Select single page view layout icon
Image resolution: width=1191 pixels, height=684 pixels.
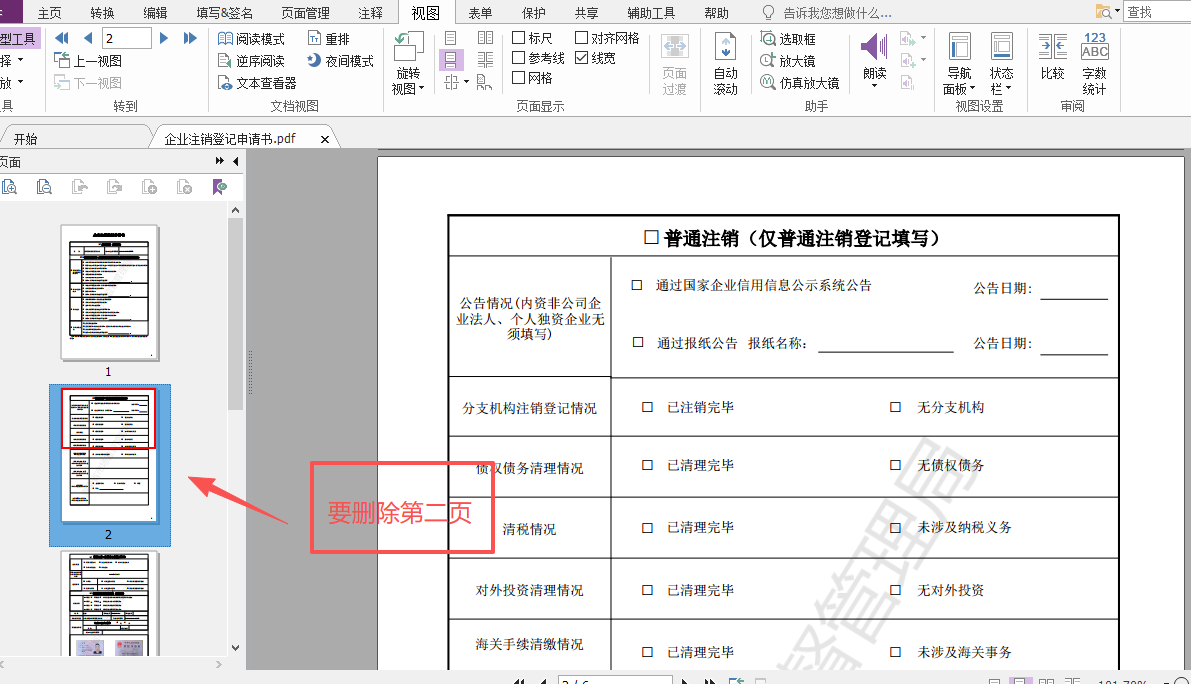pyautogui.click(x=450, y=38)
